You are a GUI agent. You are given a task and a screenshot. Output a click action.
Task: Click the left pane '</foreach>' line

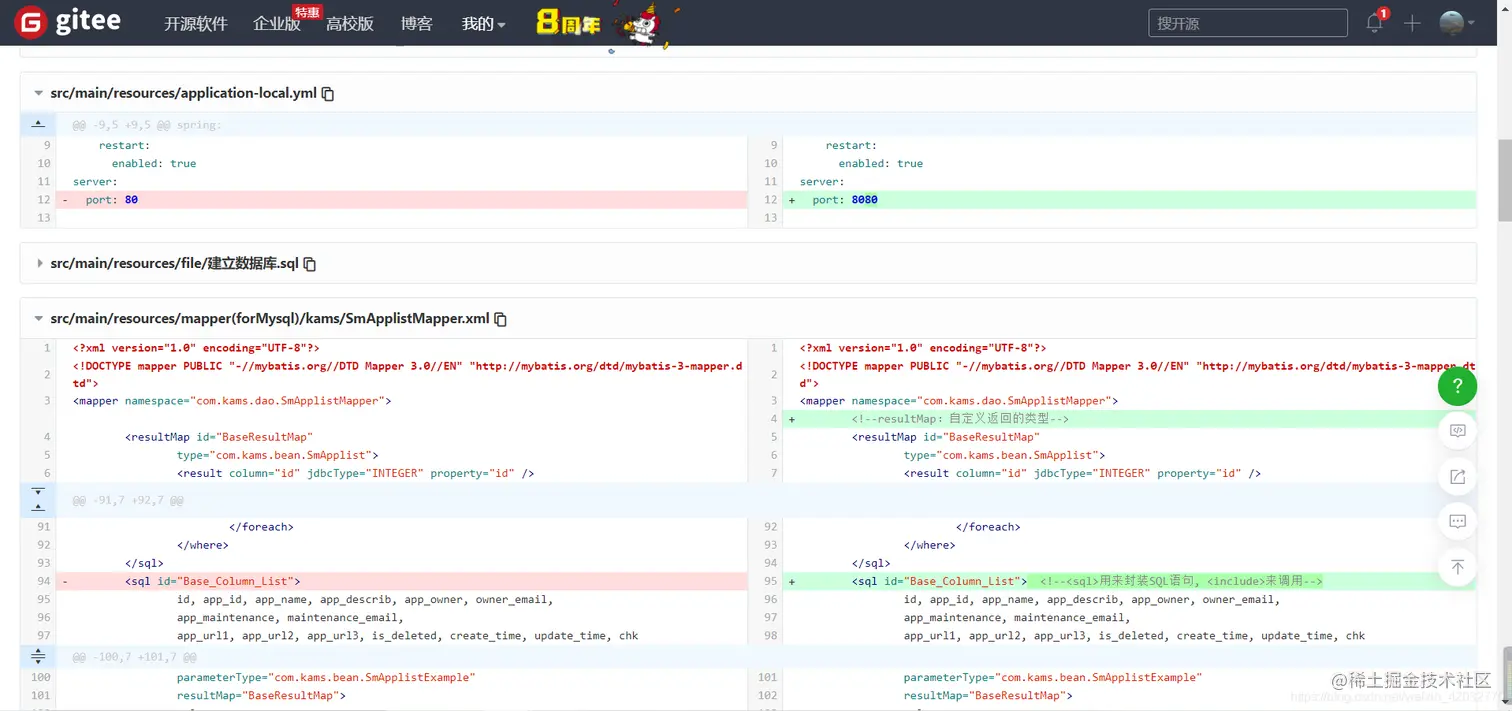[x=261, y=527]
